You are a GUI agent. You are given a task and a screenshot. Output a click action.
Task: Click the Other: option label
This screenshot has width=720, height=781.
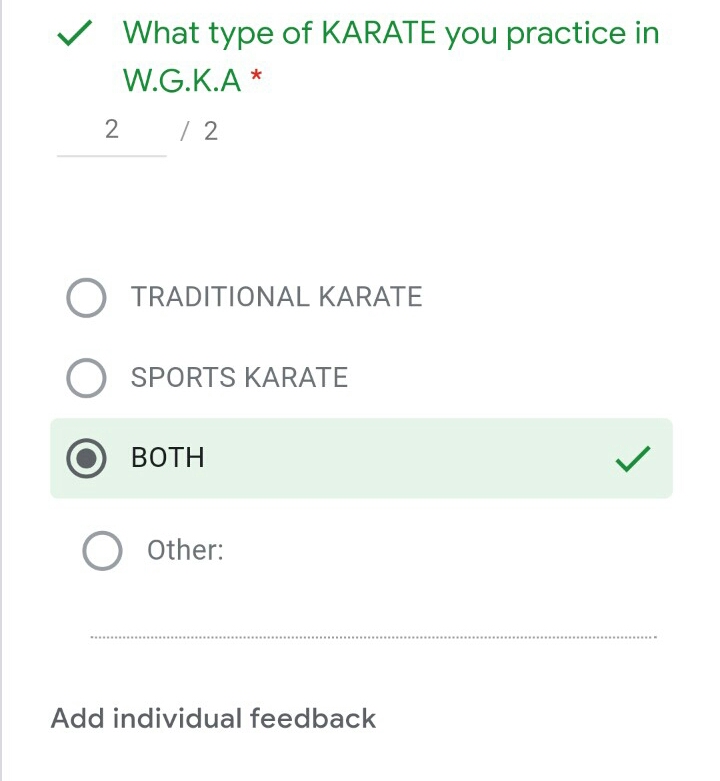point(185,550)
